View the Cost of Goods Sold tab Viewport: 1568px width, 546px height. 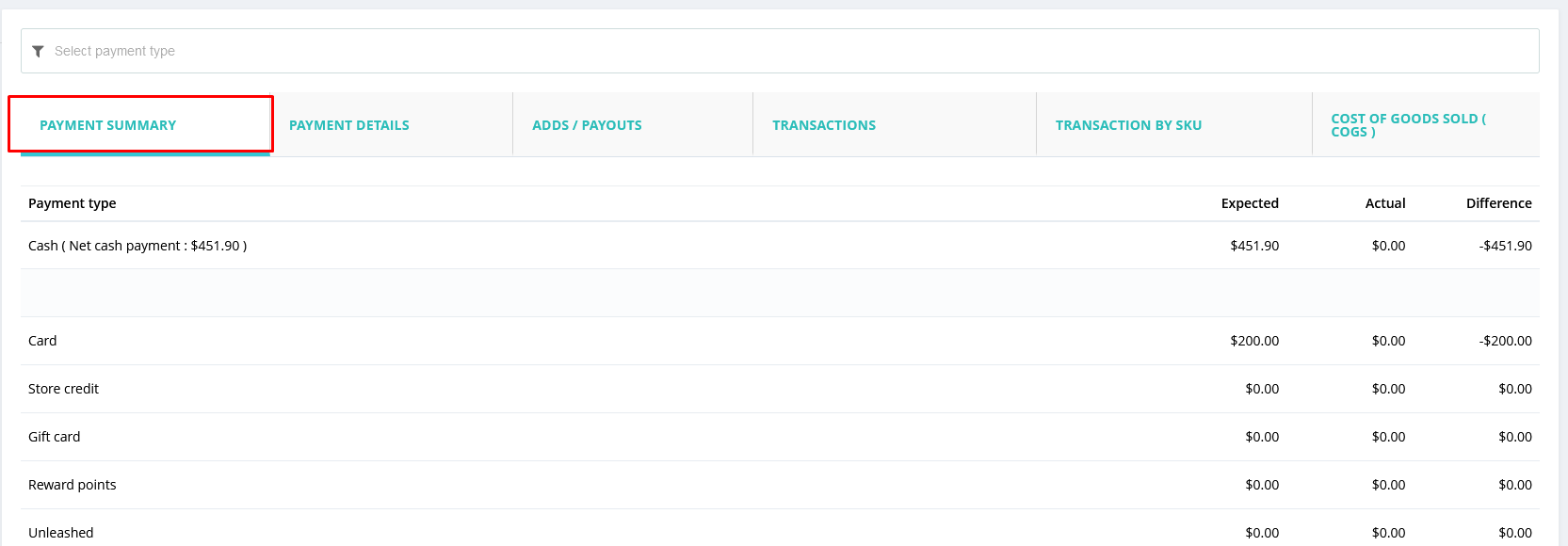point(1407,125)
